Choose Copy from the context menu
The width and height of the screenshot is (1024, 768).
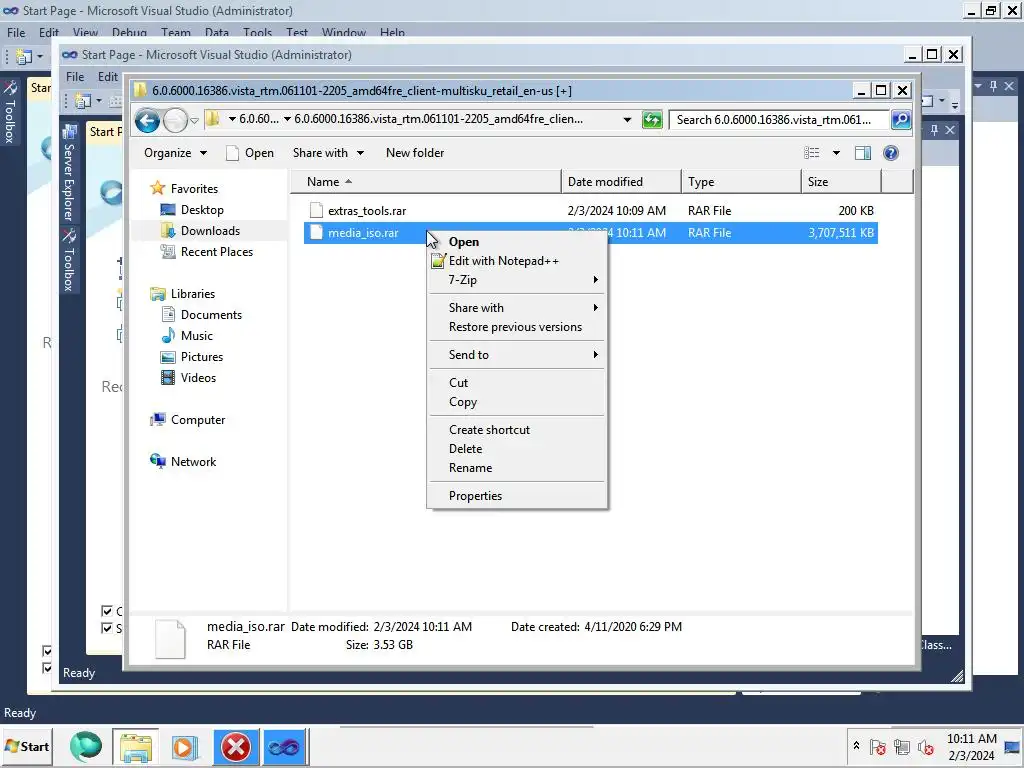point(516,402)
